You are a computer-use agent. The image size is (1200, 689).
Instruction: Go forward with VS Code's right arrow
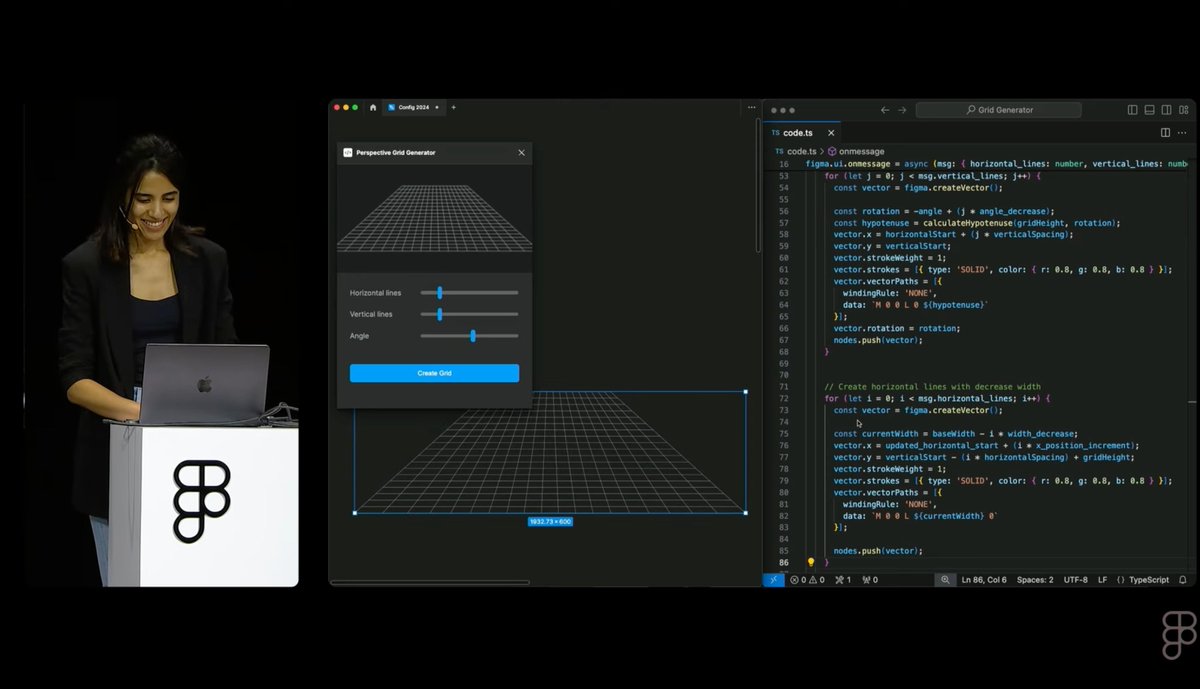point(902,110)
